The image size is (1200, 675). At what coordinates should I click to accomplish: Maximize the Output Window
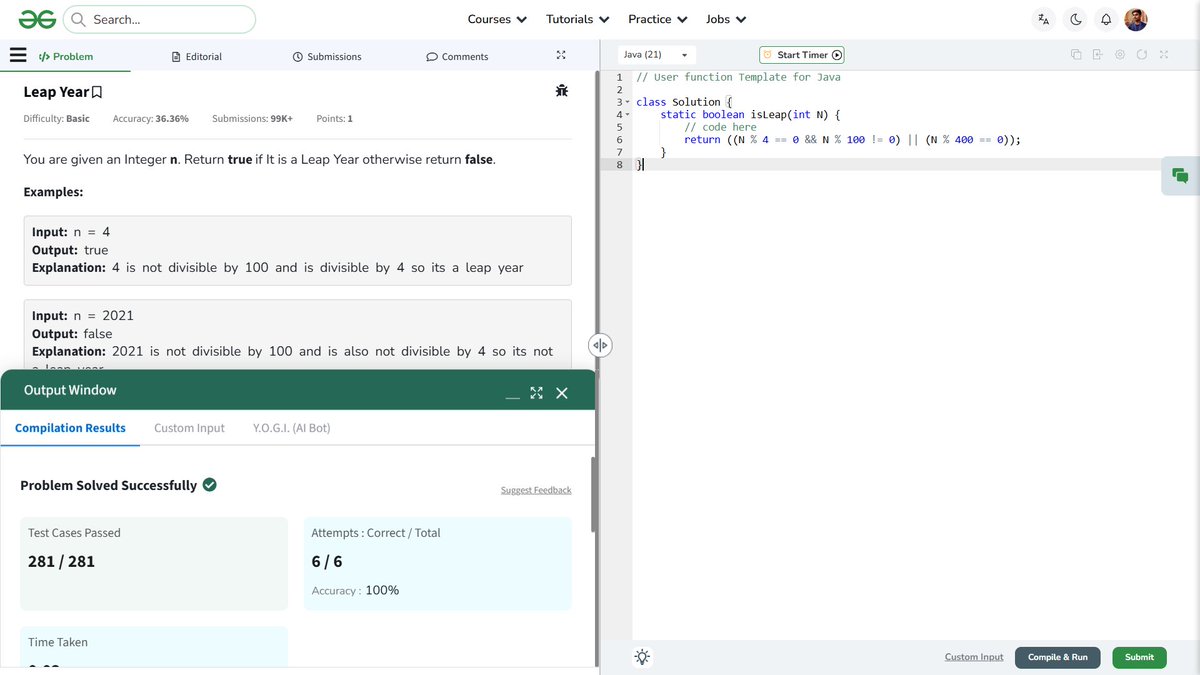pyautogui.click(x=536, y=393)
